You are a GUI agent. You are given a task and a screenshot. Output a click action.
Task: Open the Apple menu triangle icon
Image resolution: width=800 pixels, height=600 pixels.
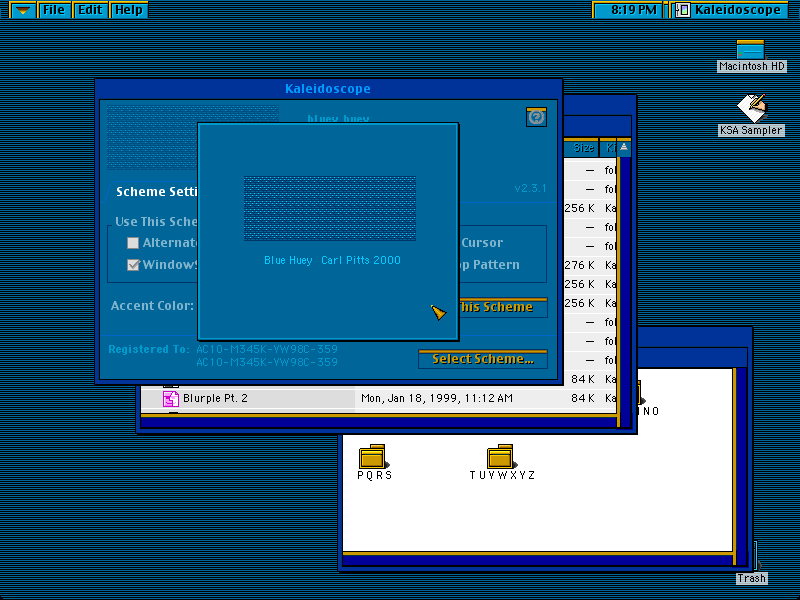point(22,10)
